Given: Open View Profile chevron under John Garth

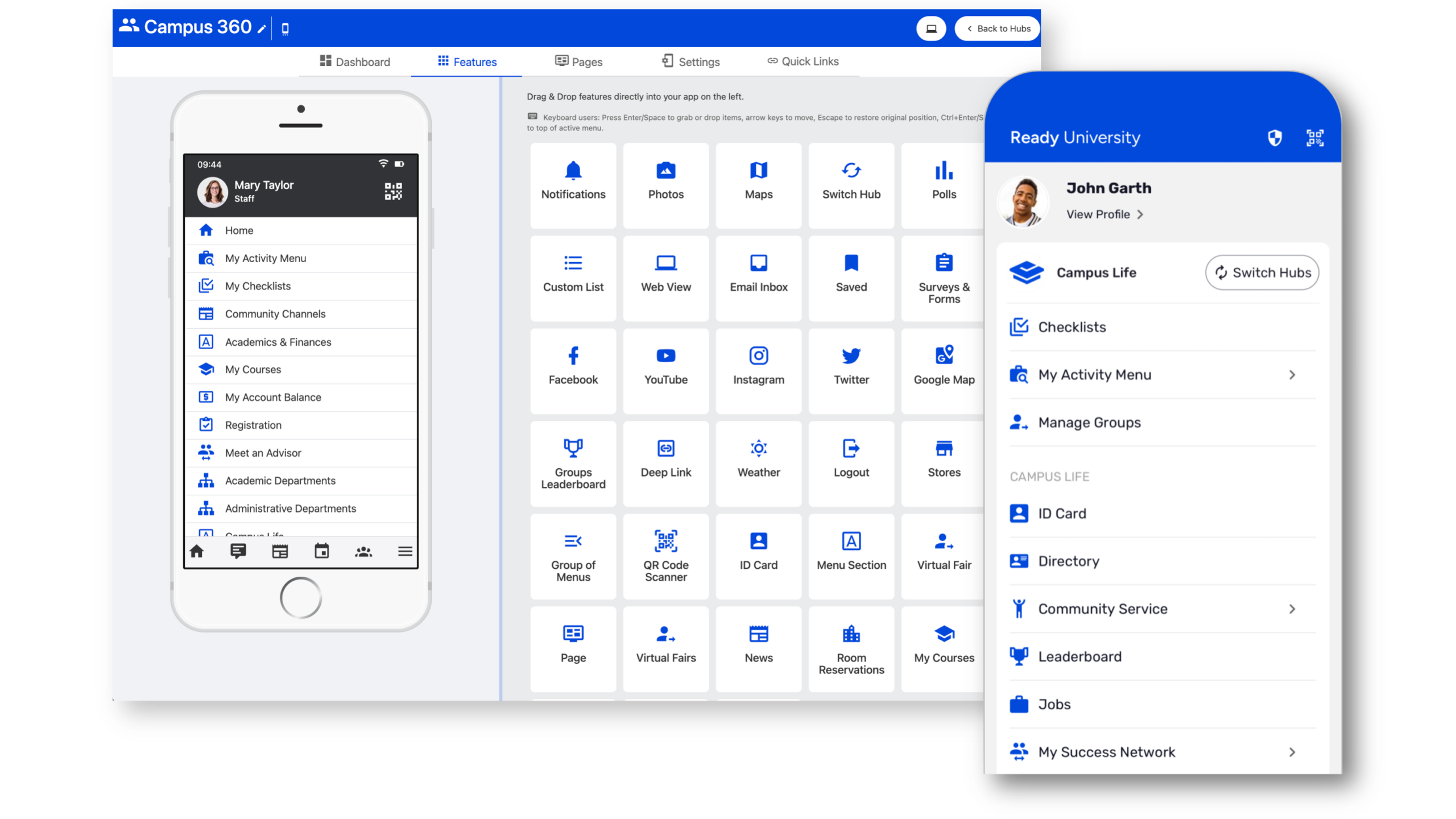Looking at the screenshot, I should [x=1139, y=214].
